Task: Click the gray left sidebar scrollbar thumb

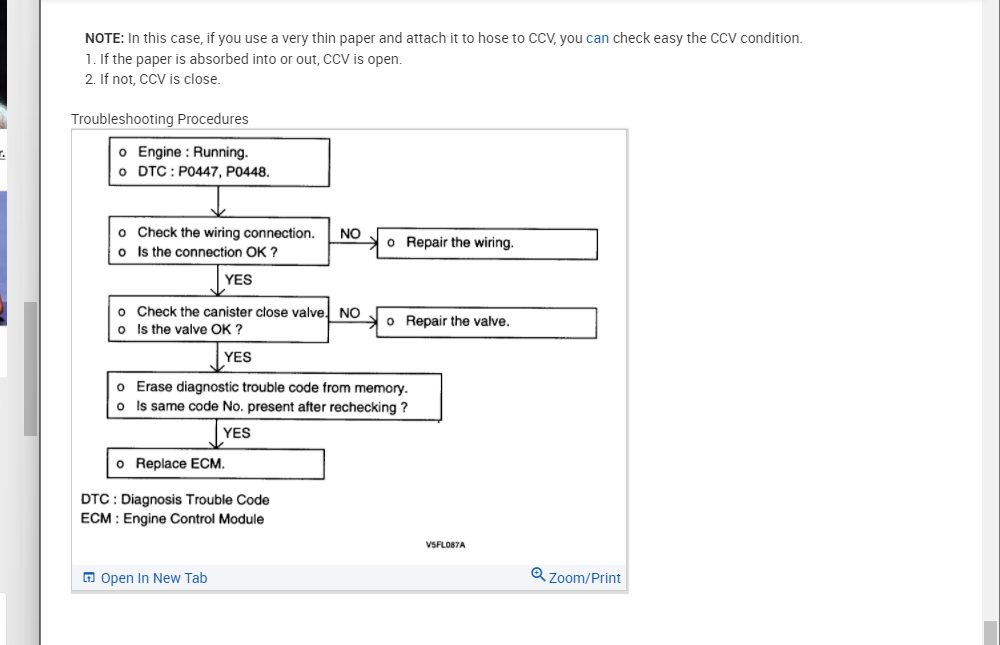Action: (30, 368)
